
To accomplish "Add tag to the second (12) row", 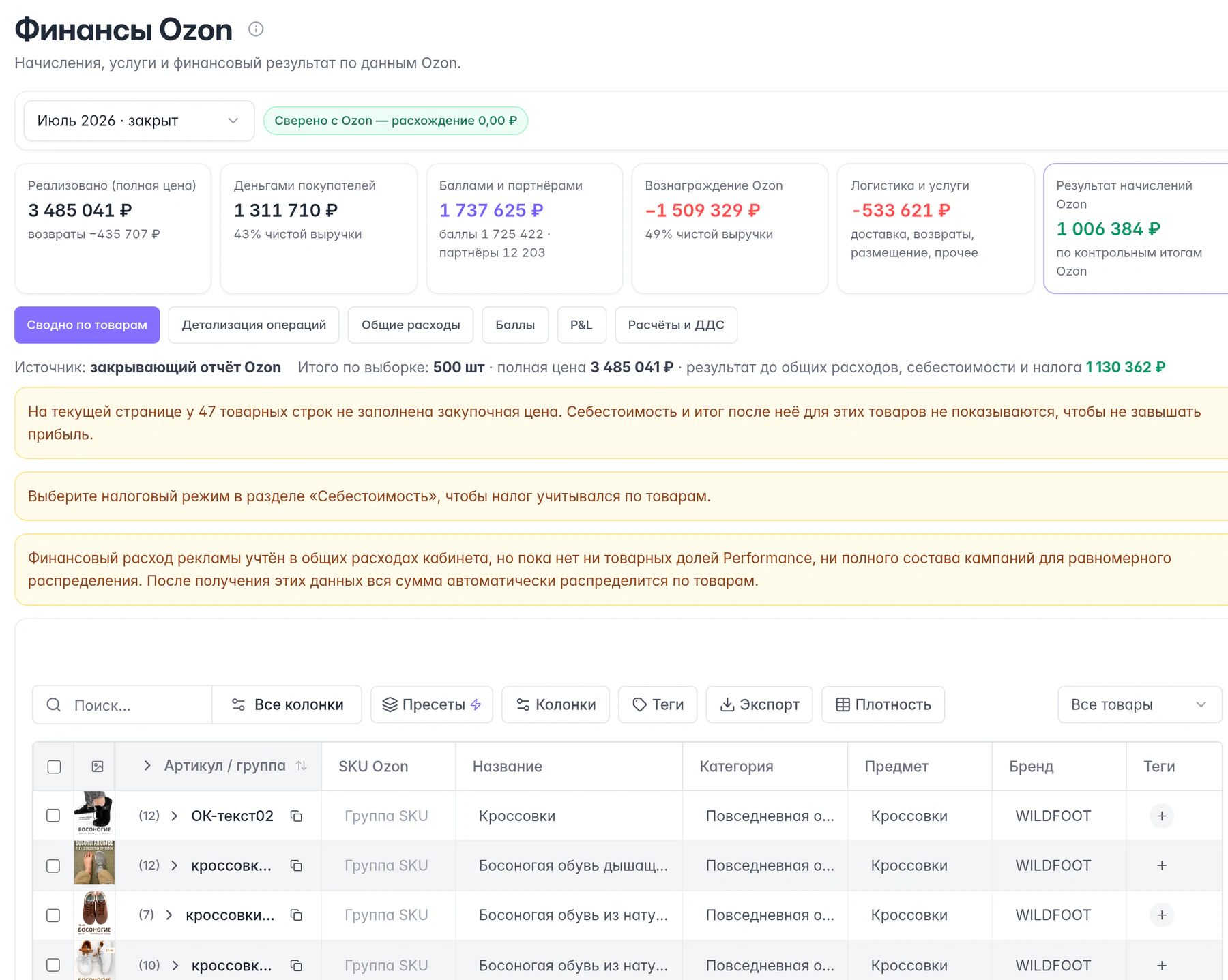I will 1162,865.
